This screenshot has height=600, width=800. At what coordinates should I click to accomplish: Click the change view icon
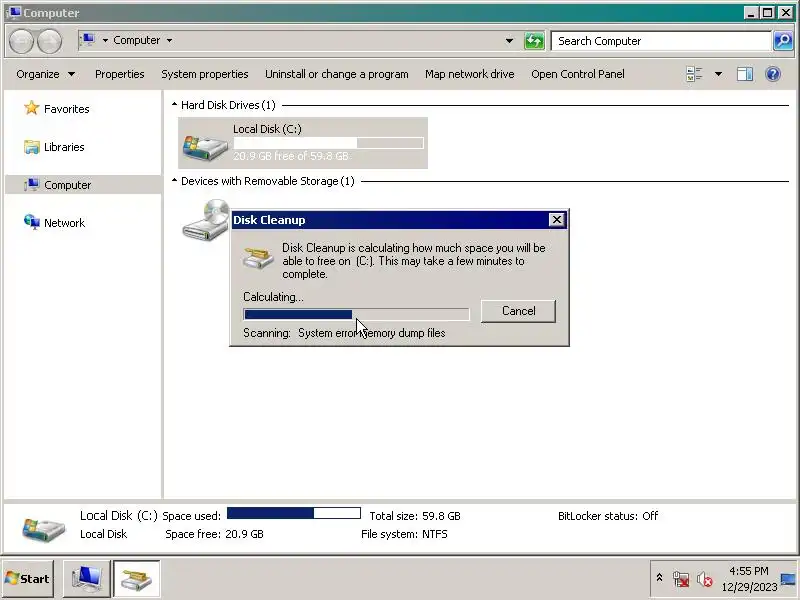point(694,74)
